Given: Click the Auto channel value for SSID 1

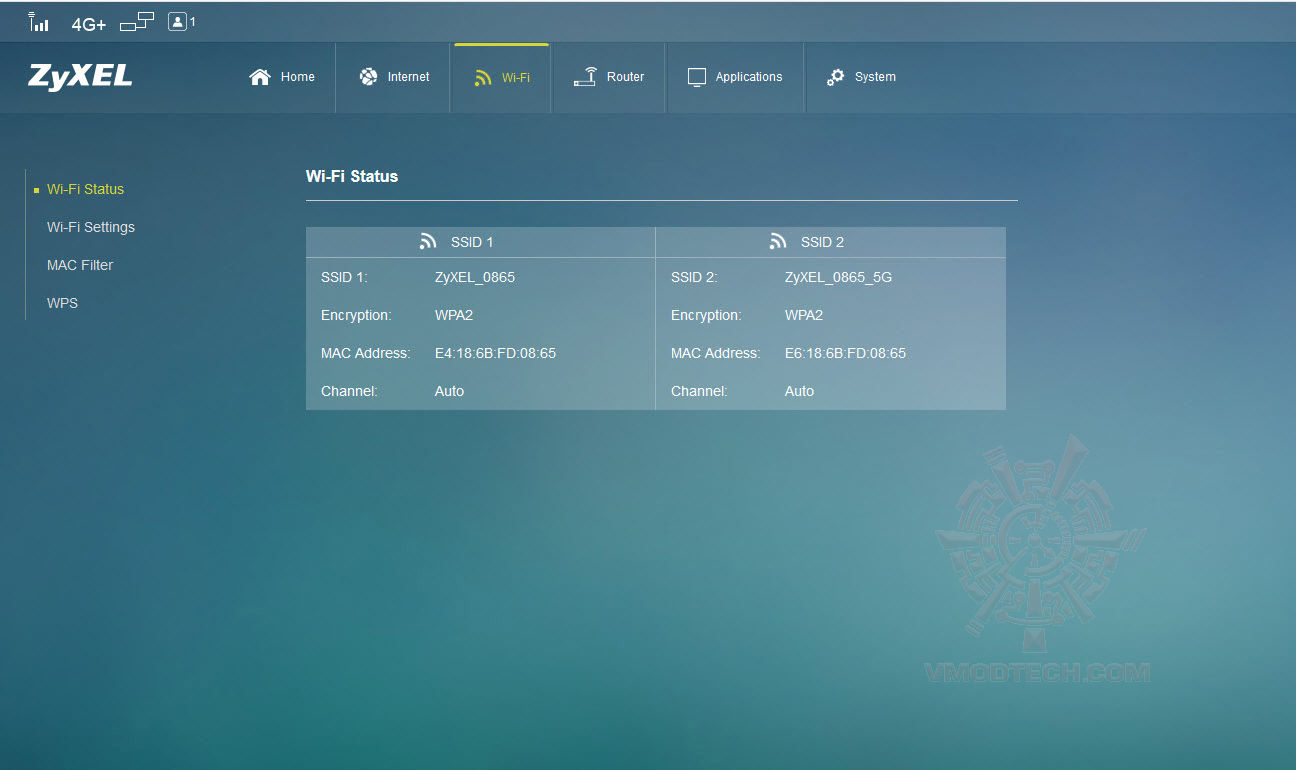Looking at the screenshot, I should [x=449, y=391].
